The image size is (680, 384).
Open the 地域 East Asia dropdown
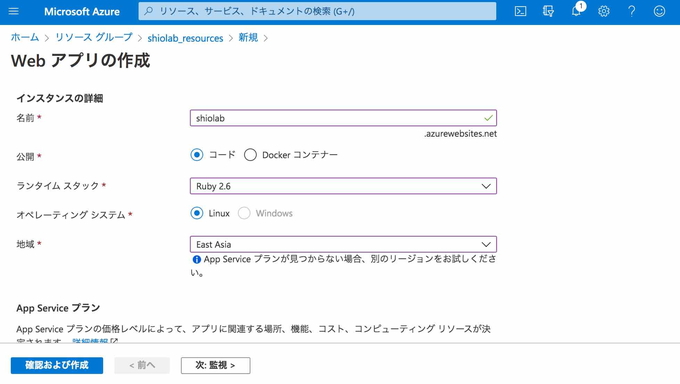[x=343, y=244]
